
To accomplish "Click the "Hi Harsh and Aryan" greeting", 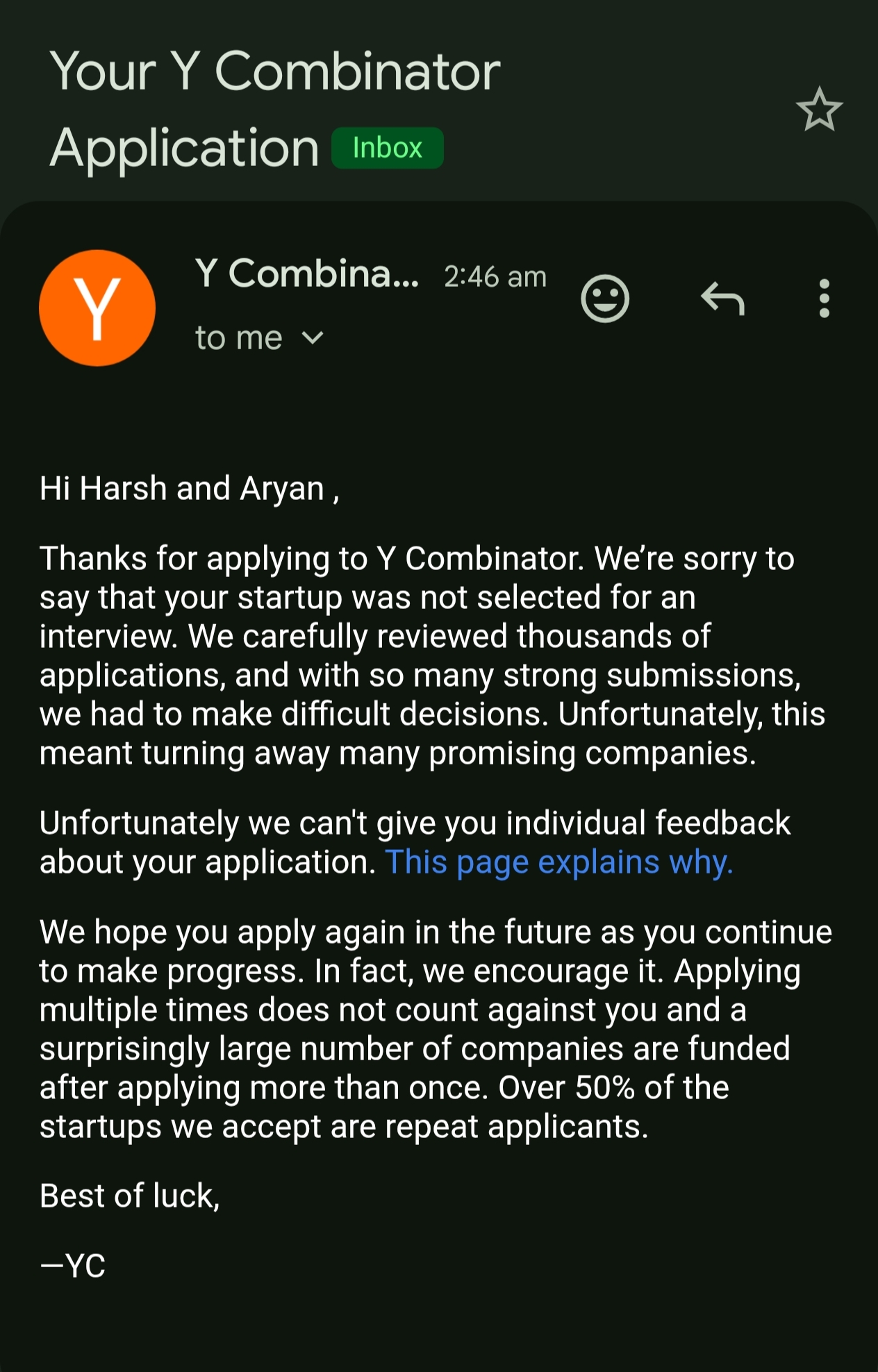I will click(x=189, y=488).
